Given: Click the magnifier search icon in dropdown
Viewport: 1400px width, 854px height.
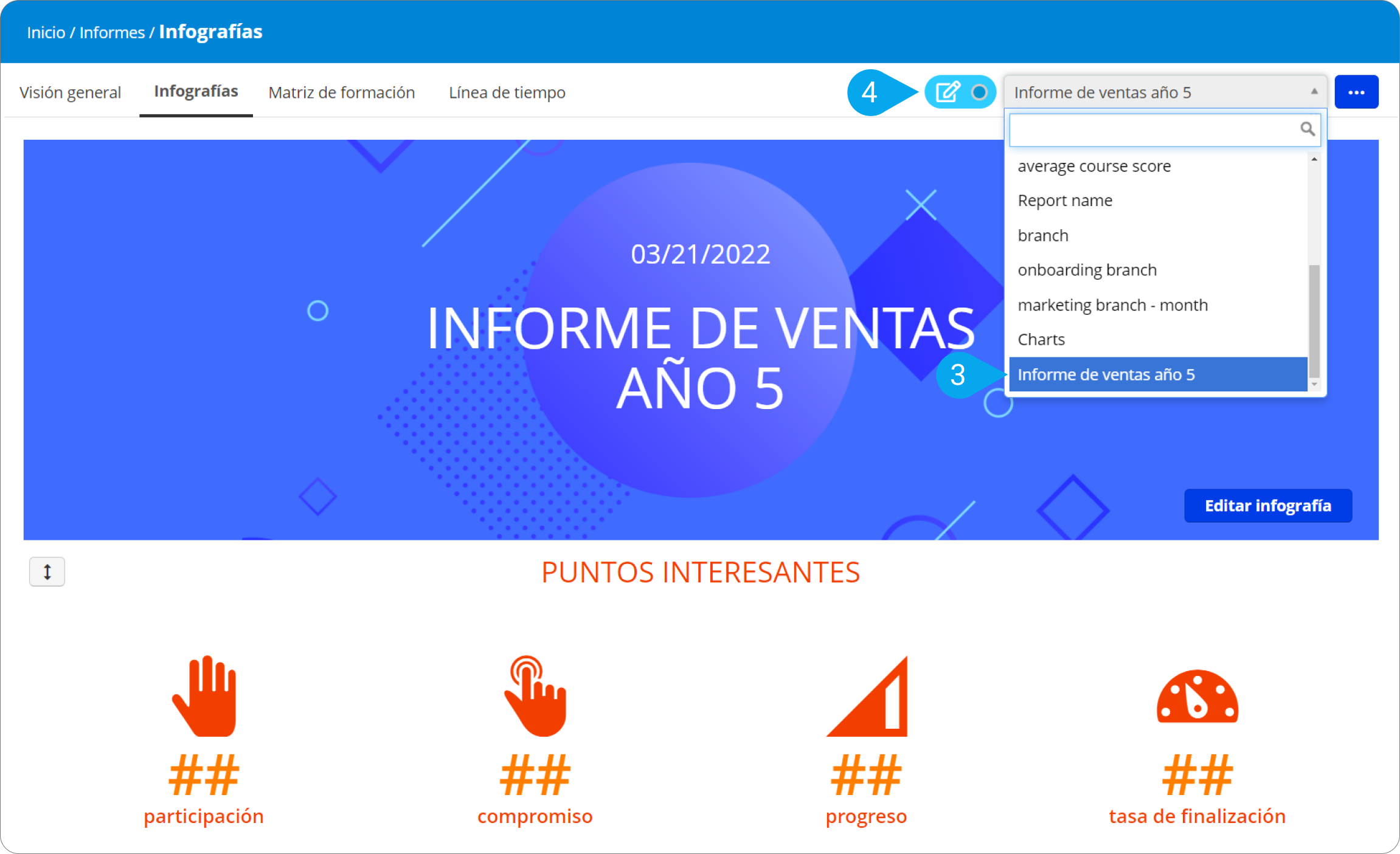Looking at the screenshot, I should point(1307,129).
